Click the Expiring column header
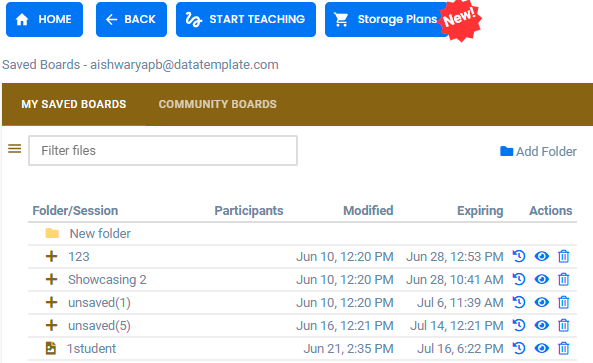The height and width of the screenshot is (363, 593). pos(480,211)
